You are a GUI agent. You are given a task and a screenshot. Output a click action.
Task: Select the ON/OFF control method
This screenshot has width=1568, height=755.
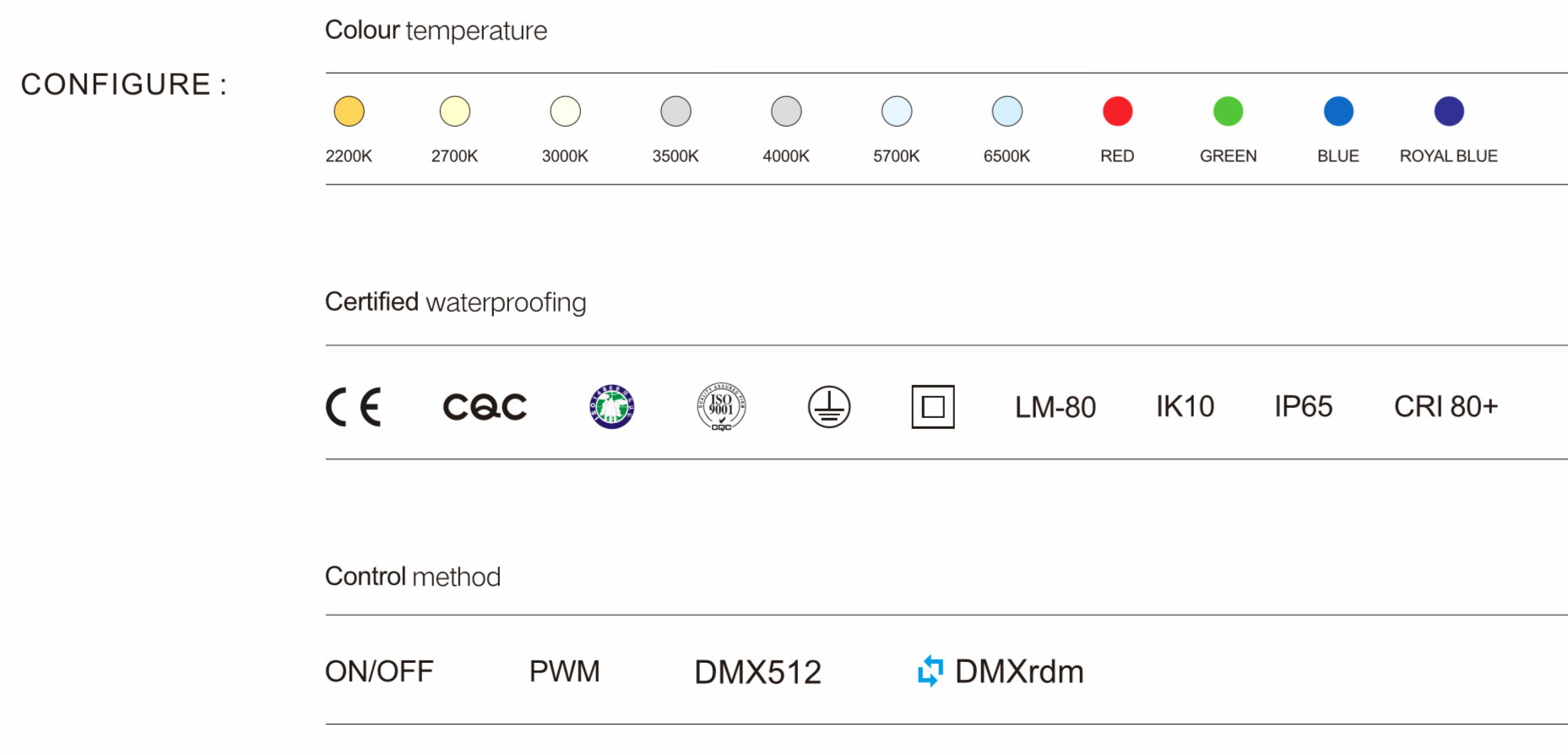379,672
